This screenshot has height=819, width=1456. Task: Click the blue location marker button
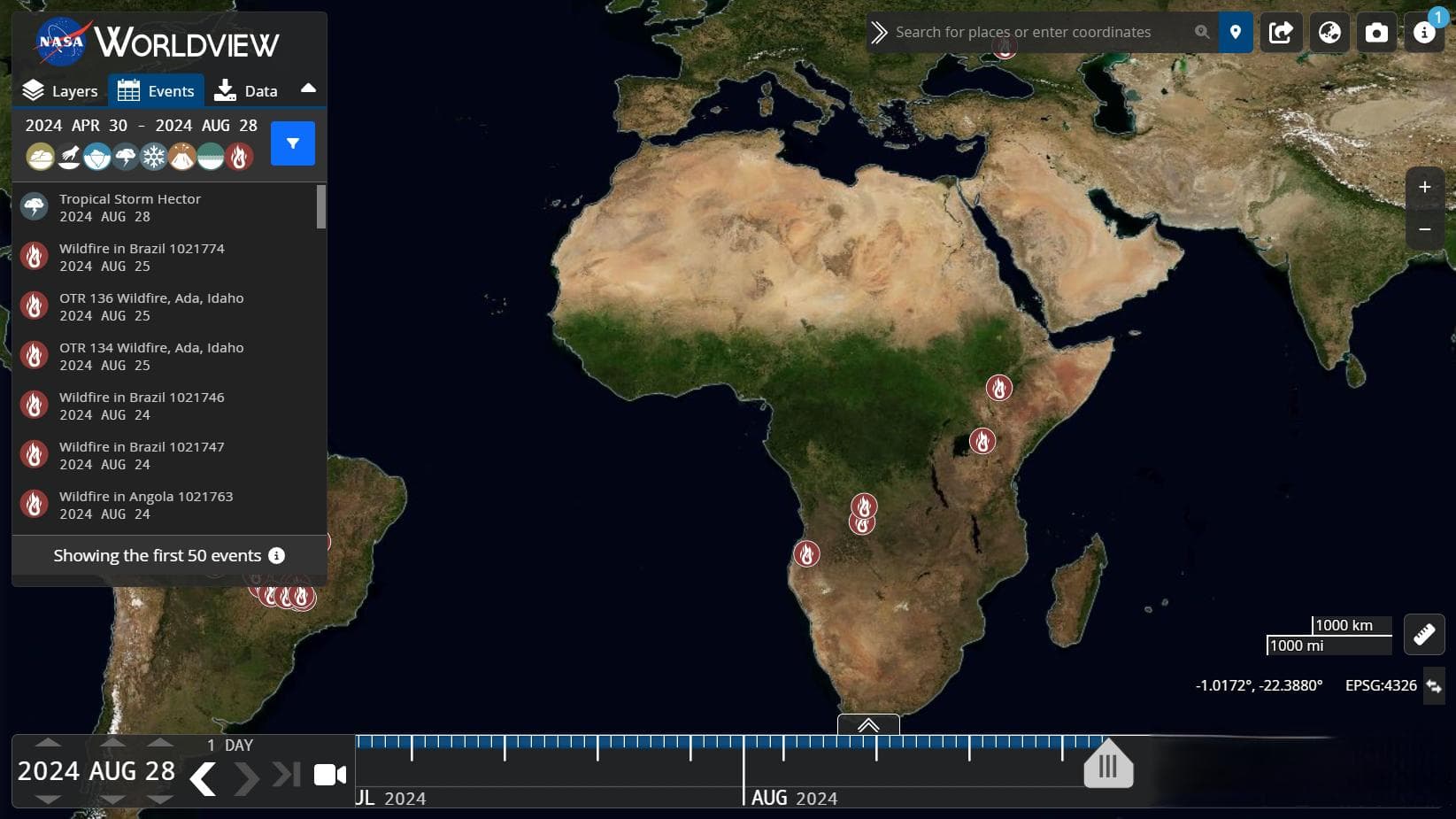click(x=1236, y=32)
